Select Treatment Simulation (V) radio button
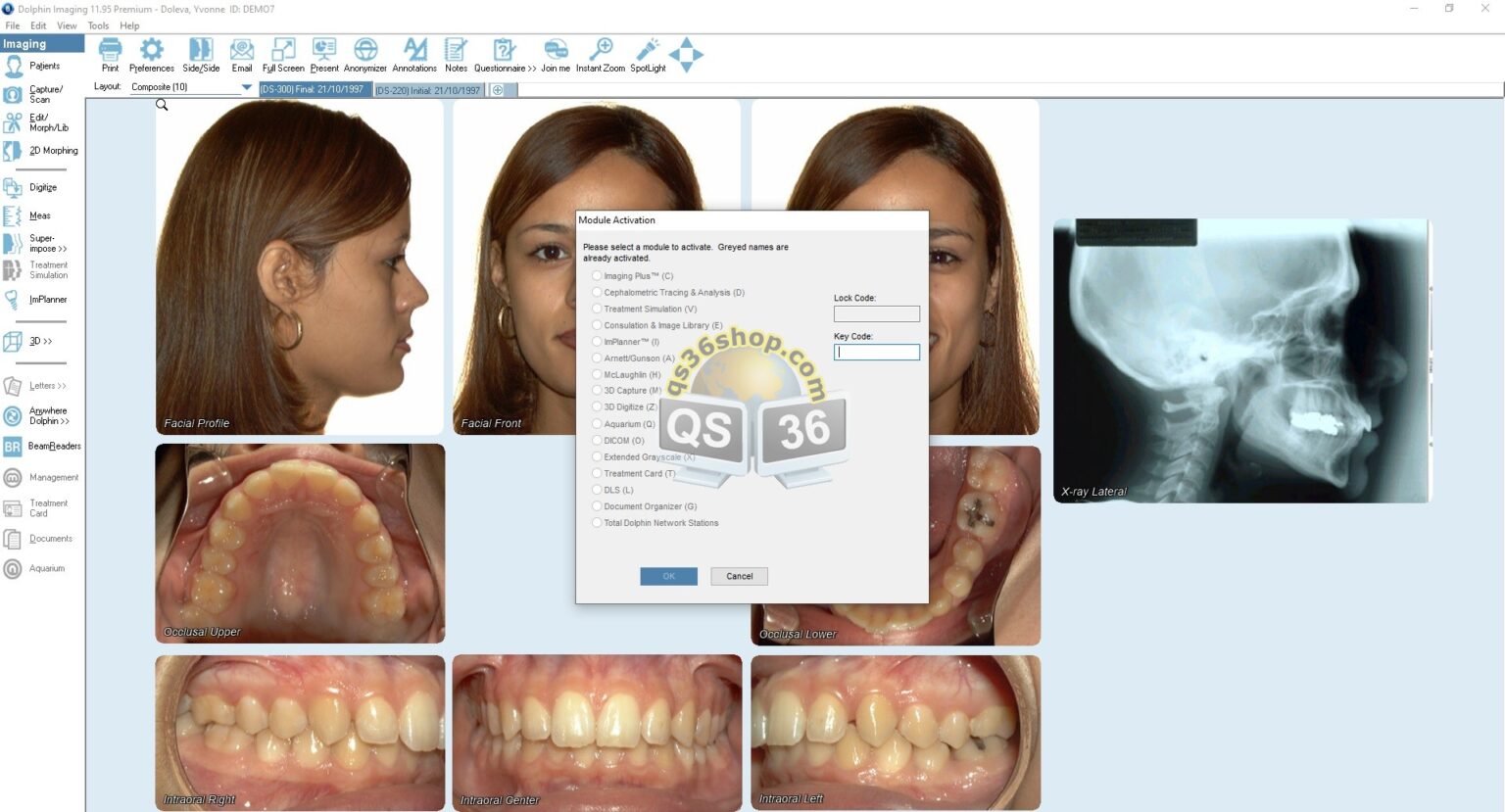 tap(597, 309)
